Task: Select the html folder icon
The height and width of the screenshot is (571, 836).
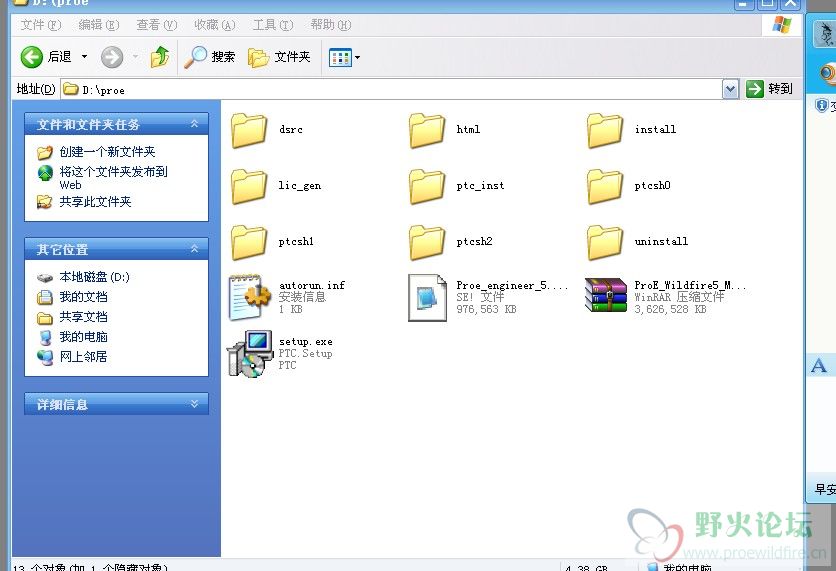Action: 427,130
